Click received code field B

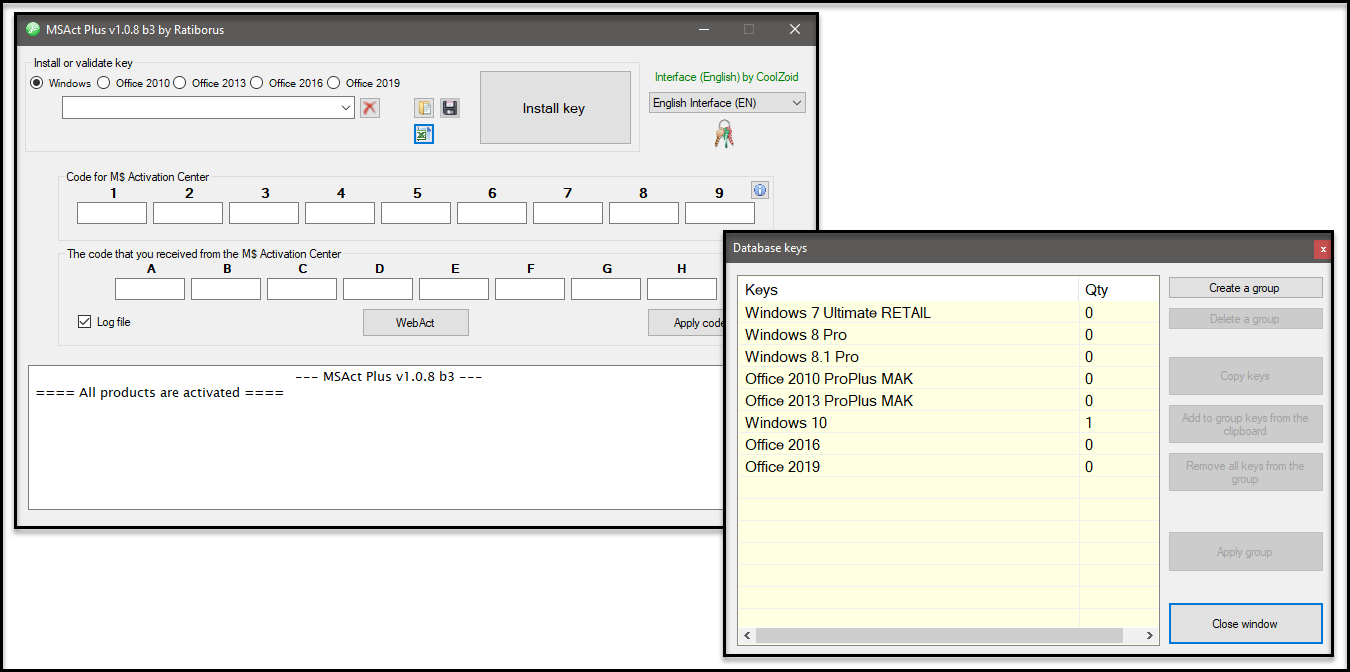coord(226,289)
